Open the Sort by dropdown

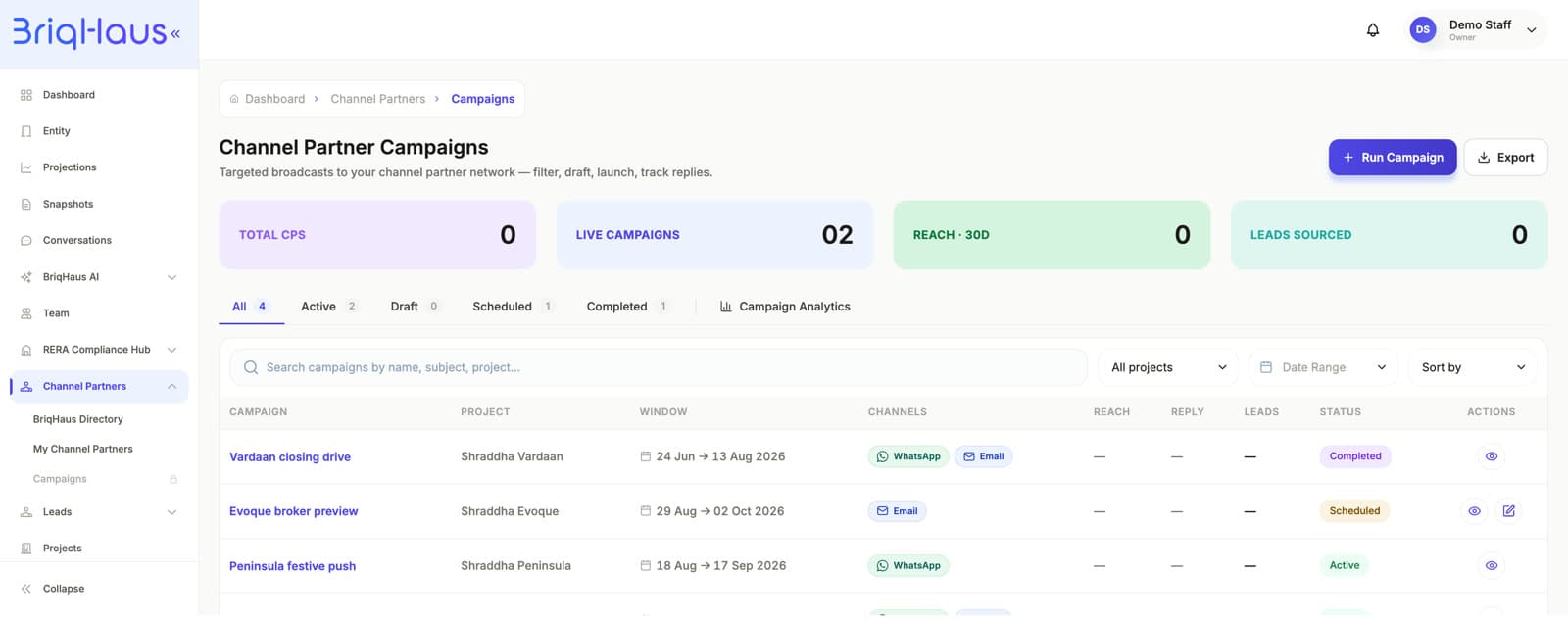click(x=1473, y=367)
